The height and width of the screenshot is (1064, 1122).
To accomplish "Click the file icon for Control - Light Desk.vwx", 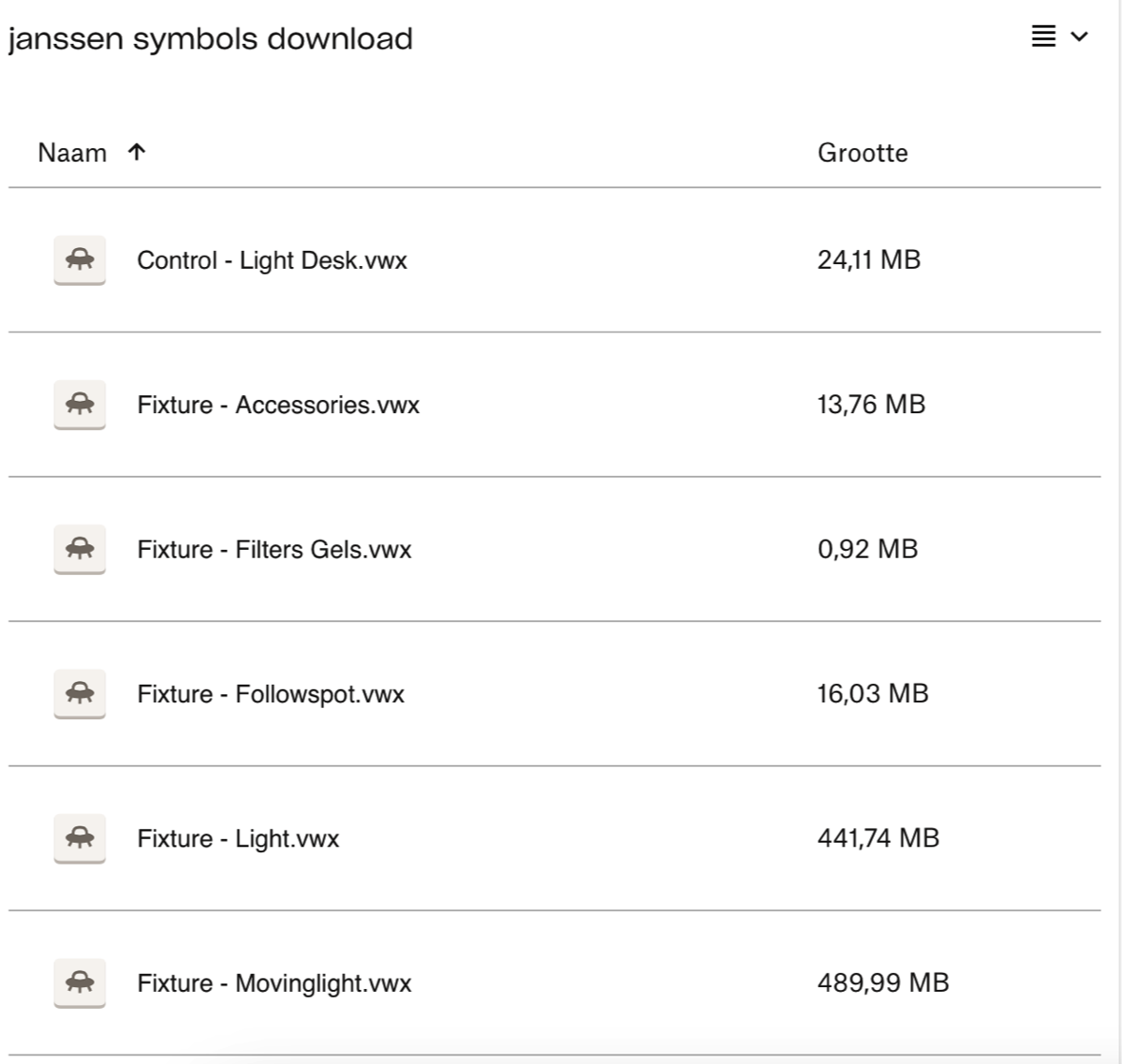I will [x=80, y=259].
